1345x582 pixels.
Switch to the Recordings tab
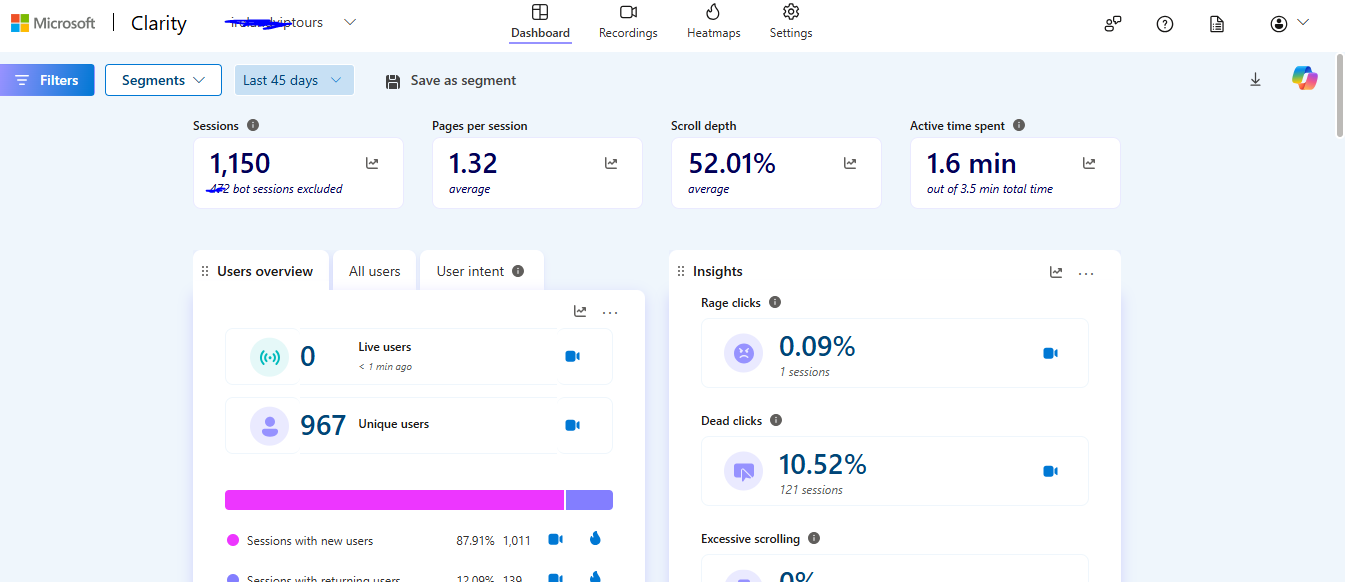[x=628, y=22]
